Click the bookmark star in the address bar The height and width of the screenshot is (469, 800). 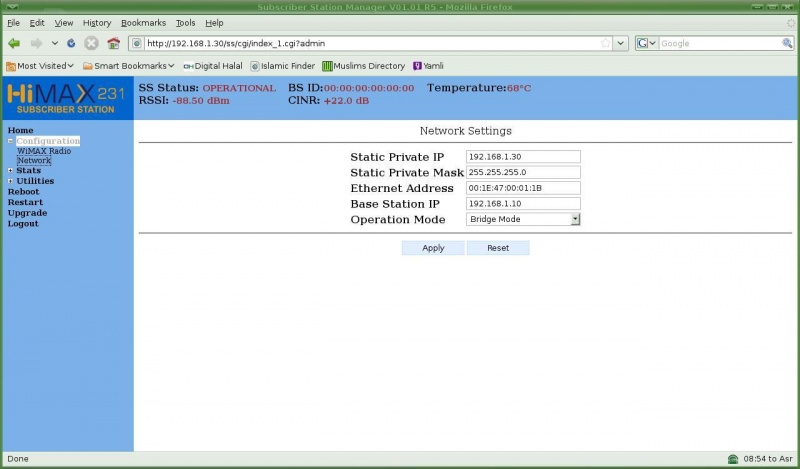pyautogui.click(x=606, y=43)
